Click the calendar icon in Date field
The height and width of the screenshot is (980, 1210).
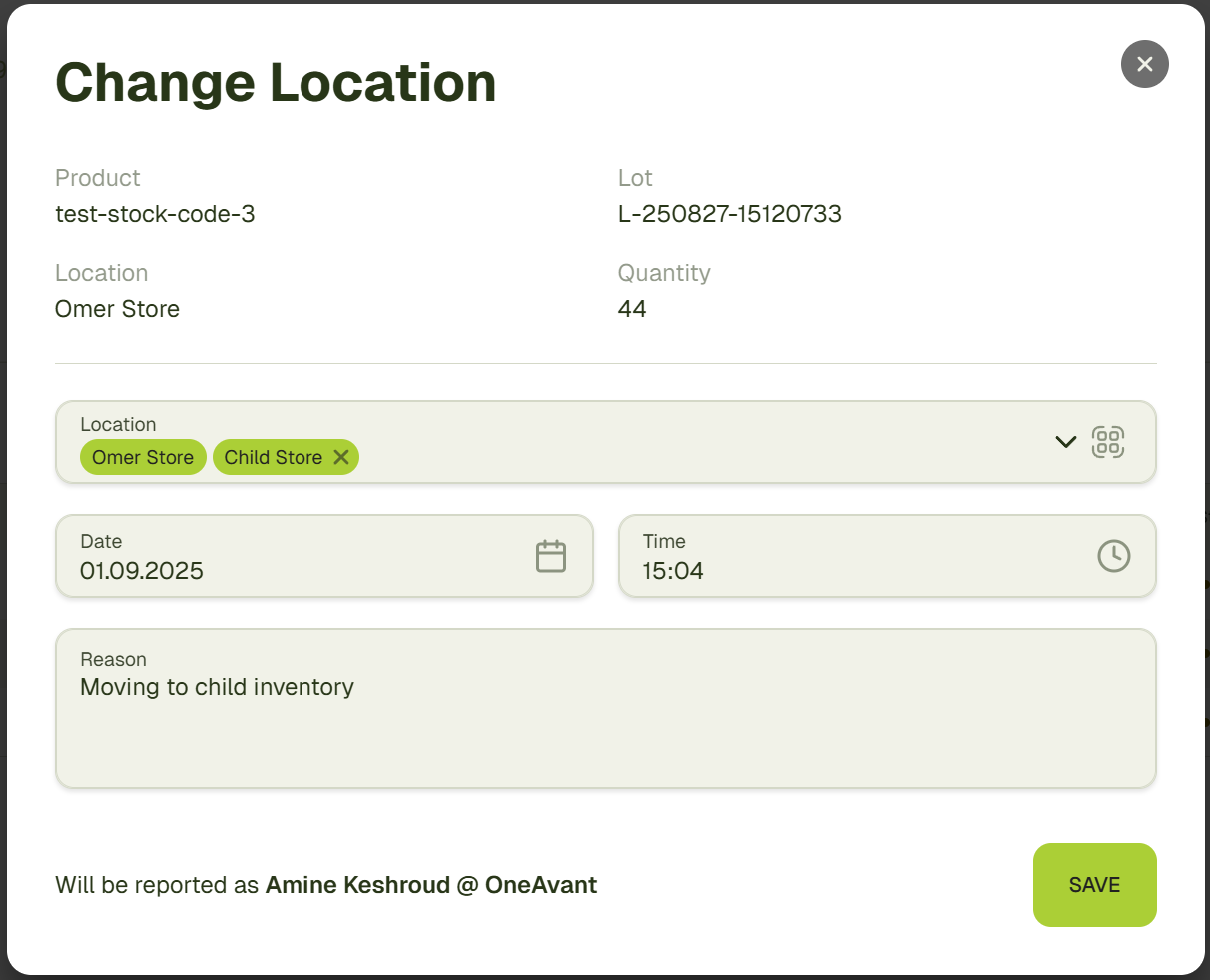tap(551, 556)
